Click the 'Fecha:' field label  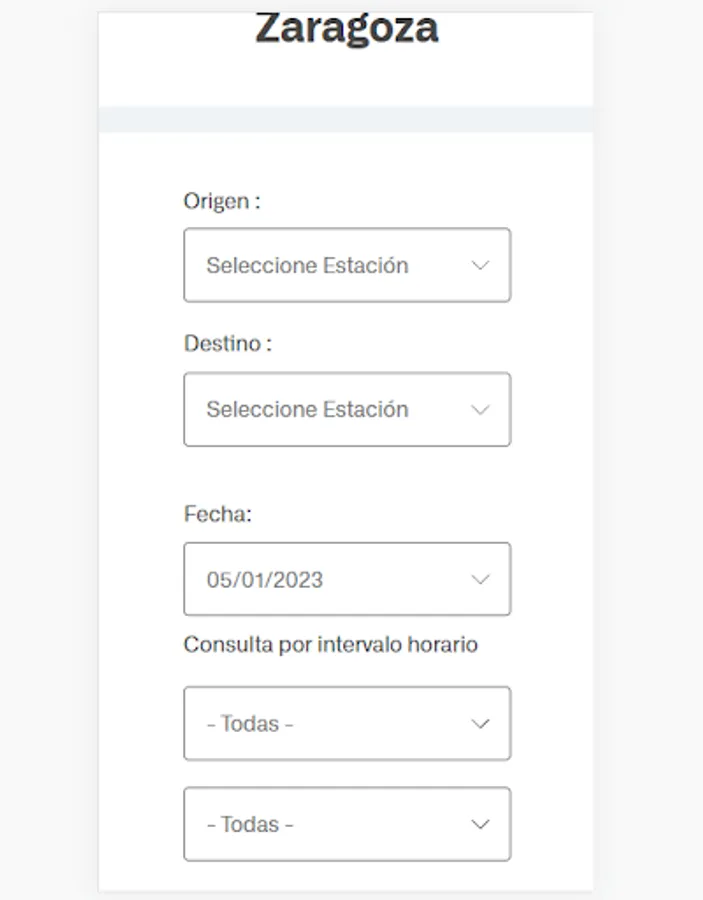218,514
